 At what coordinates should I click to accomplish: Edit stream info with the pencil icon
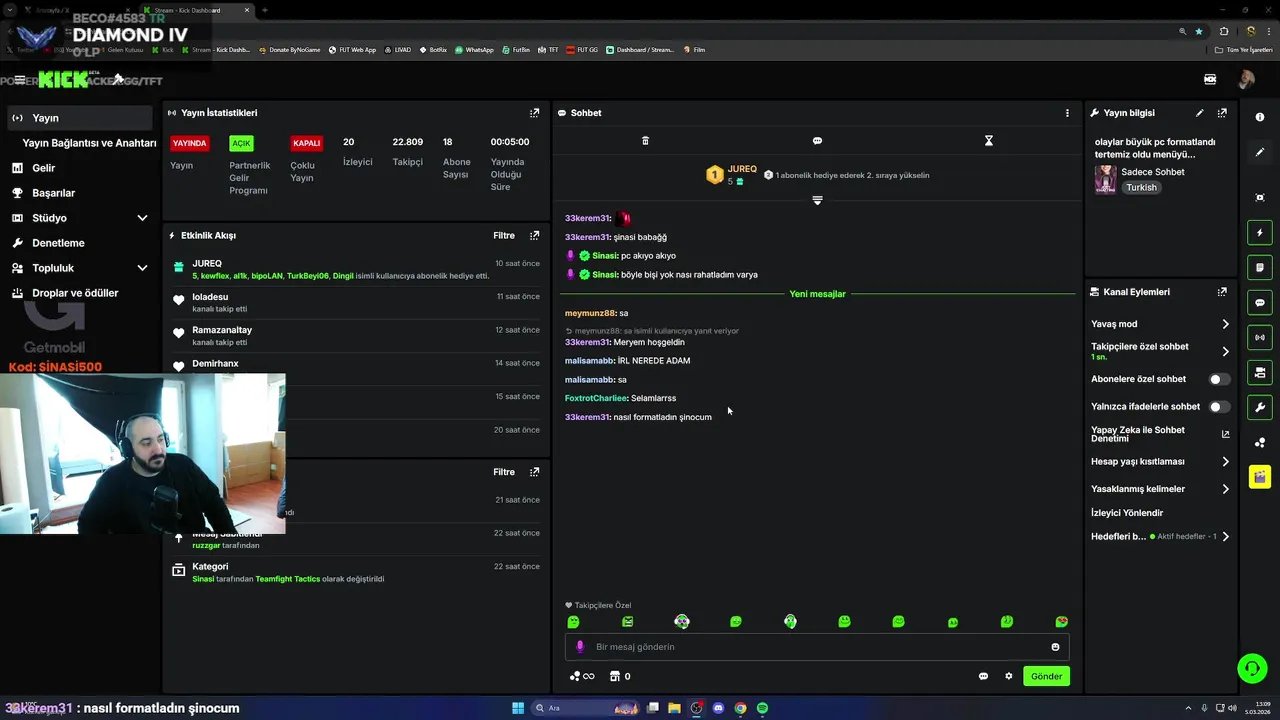(1200, 113)
